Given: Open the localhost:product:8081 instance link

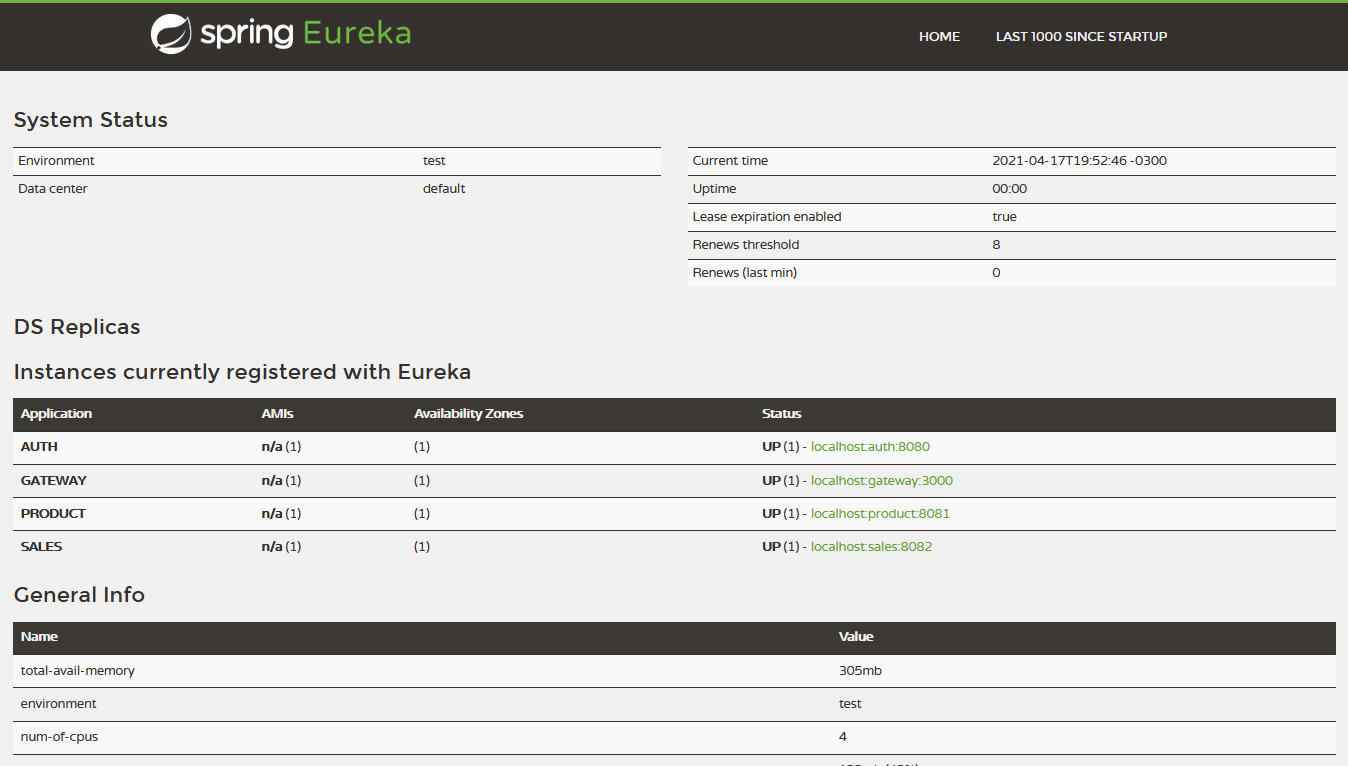Looking at the screenshot, I should pos(880,514).
